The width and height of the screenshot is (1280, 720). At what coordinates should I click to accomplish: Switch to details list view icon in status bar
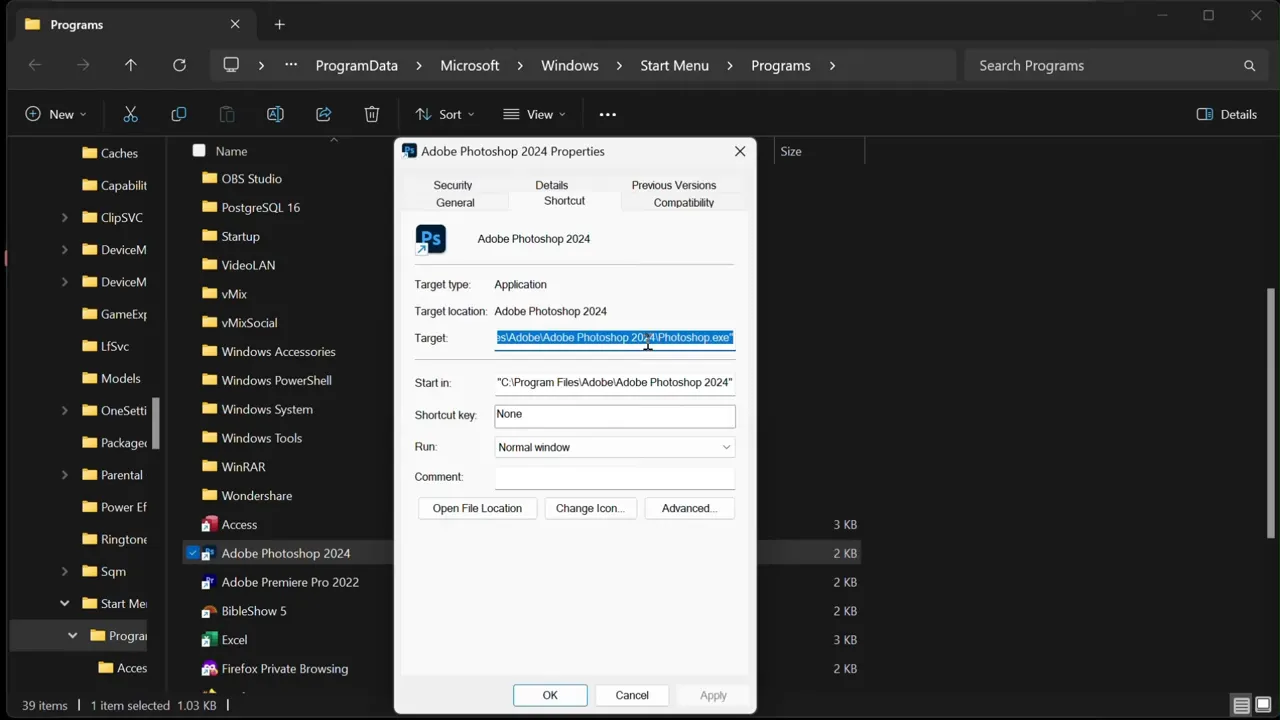coord(1241,706)
